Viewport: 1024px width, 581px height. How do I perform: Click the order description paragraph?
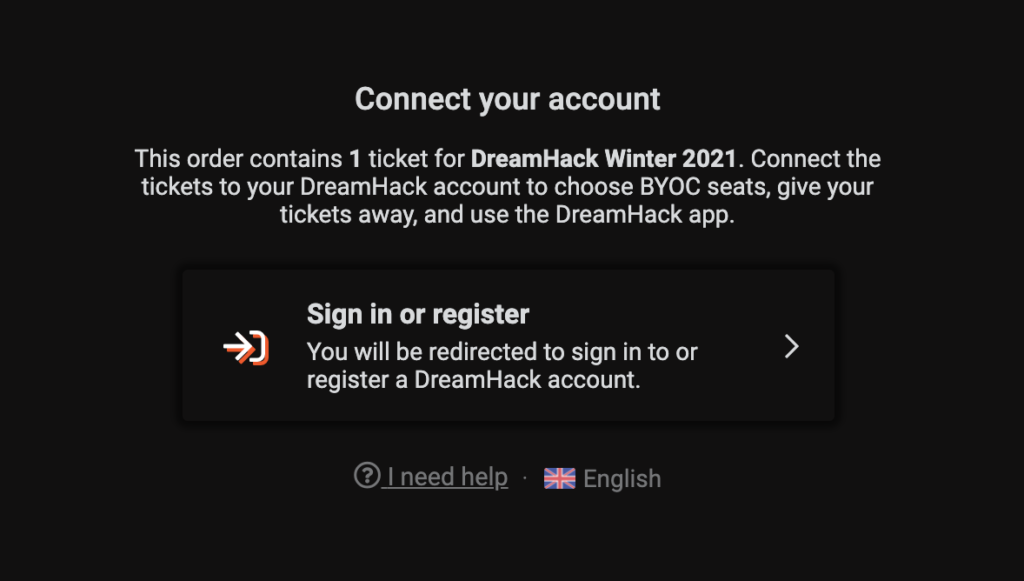pos(507,187)
